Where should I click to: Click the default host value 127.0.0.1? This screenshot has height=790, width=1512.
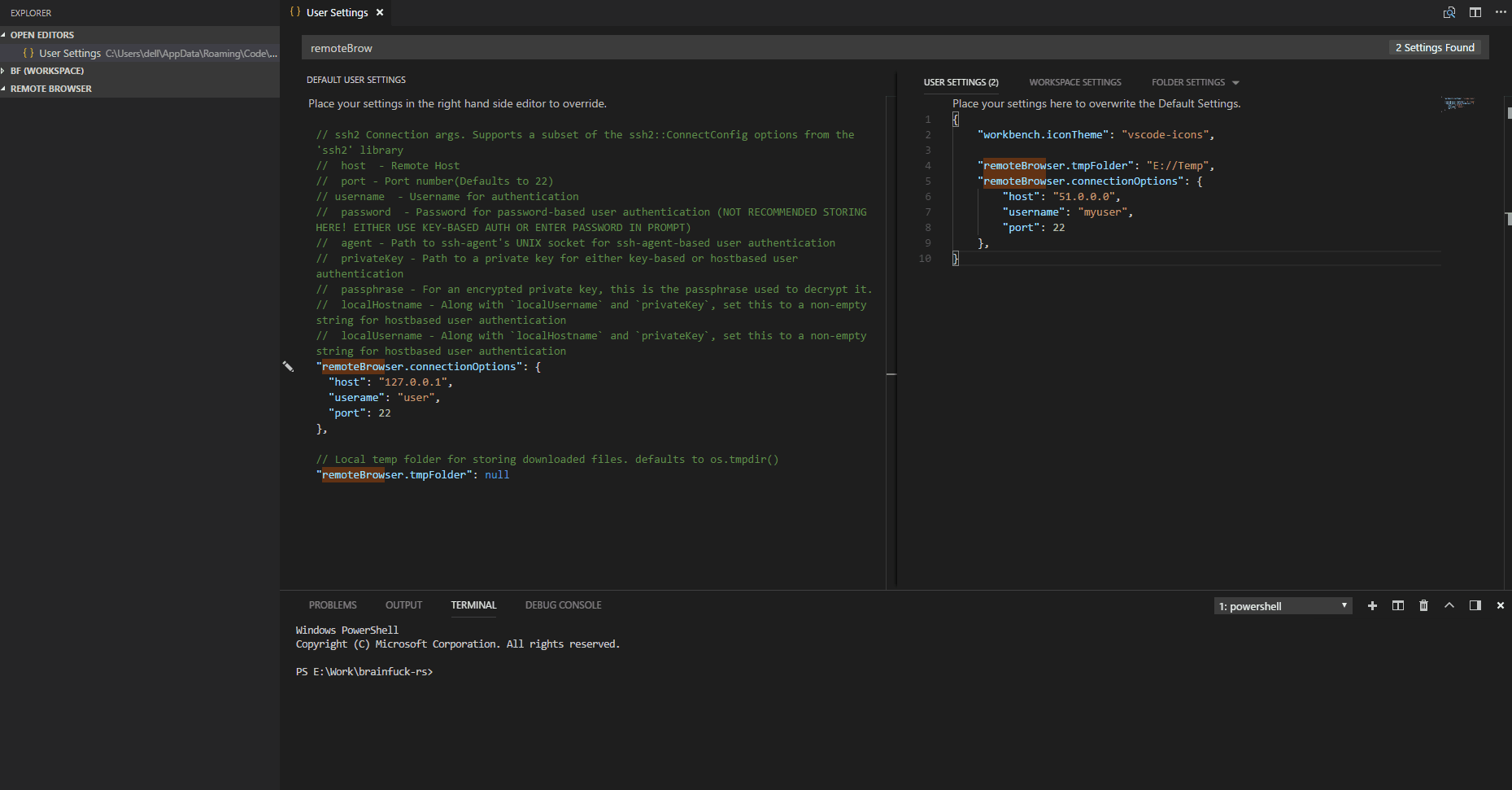[412, 382]
